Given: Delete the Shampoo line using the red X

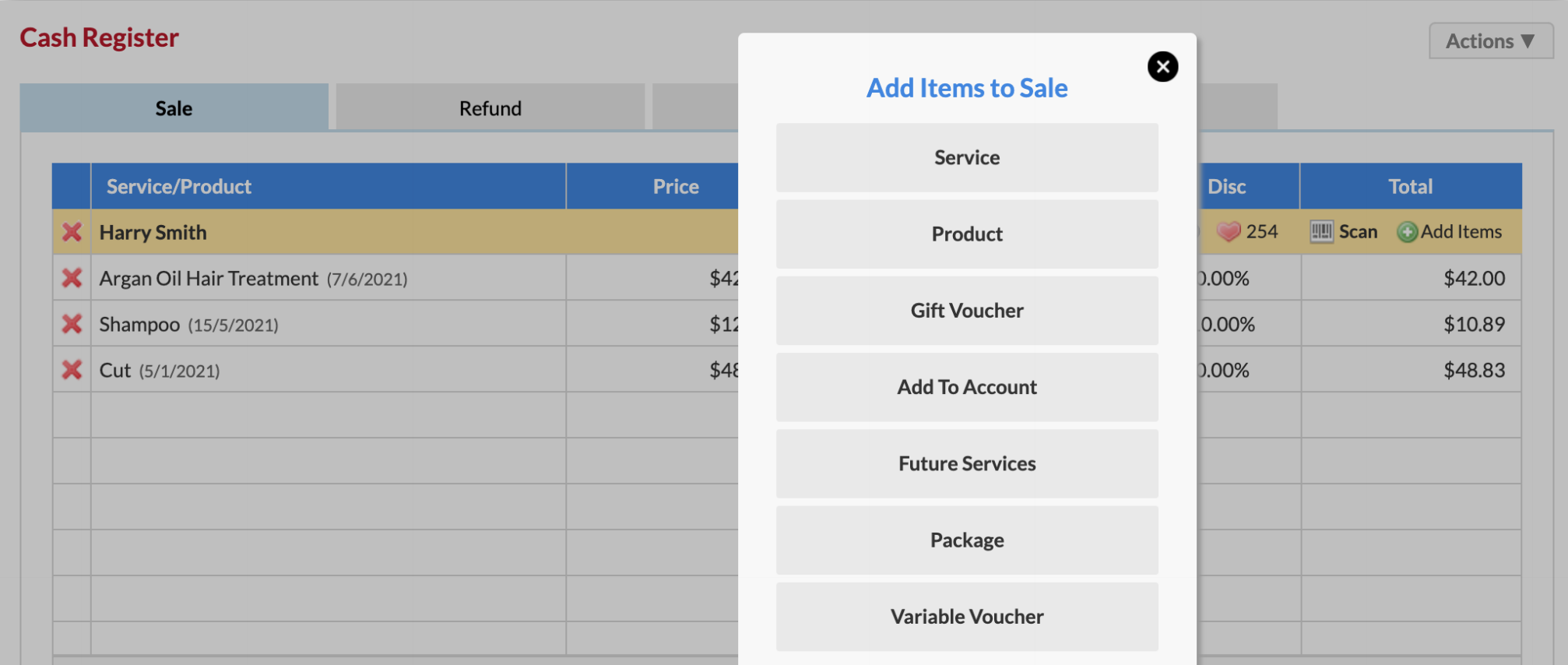Looking at the screenshot, I should [x=71, y=324].
